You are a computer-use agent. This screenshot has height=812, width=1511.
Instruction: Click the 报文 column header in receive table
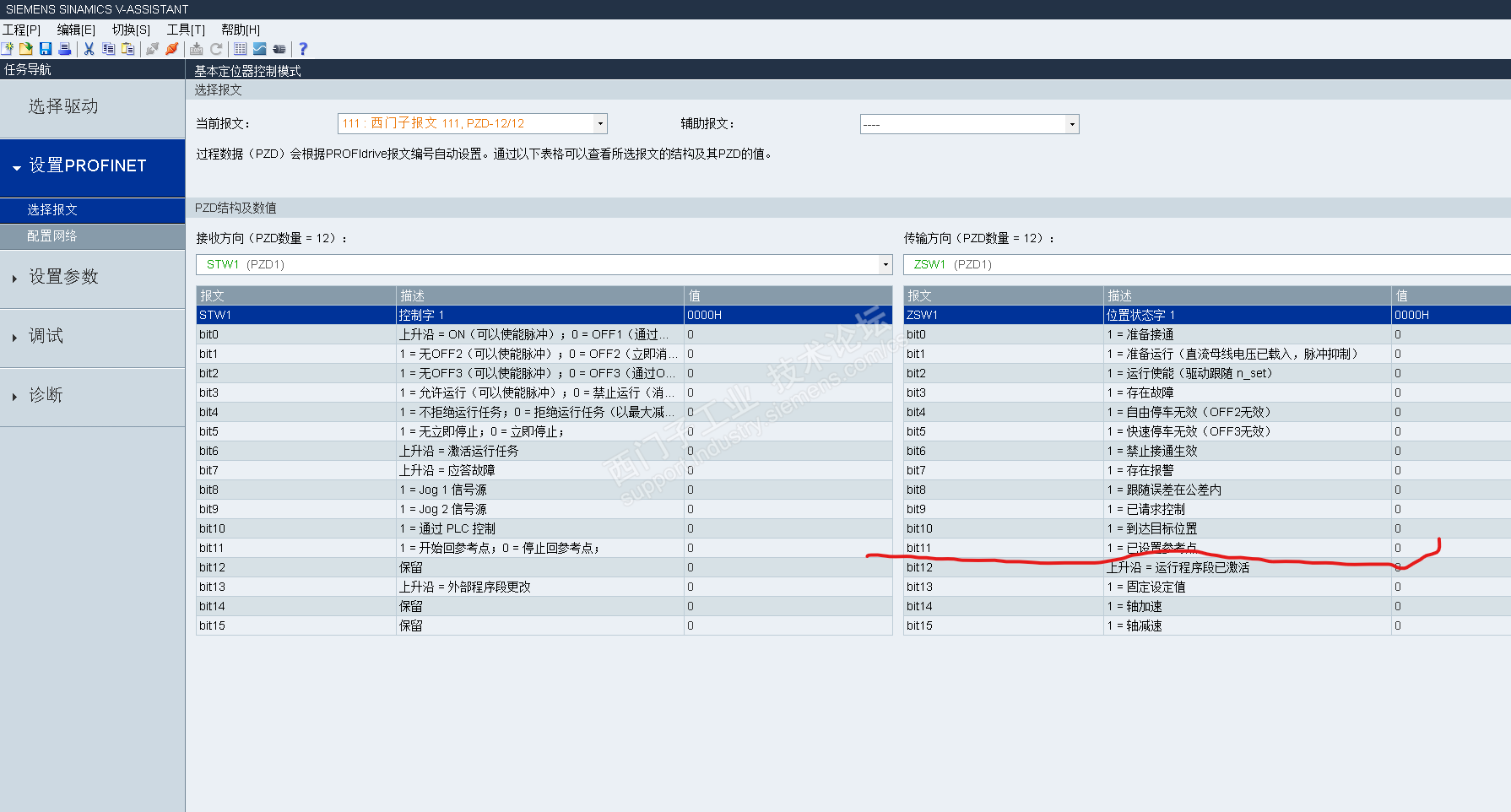click(296, 295)
